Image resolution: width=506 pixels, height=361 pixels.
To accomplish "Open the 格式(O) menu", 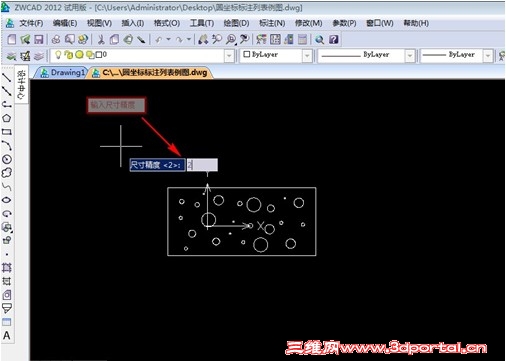I will 167,23.
